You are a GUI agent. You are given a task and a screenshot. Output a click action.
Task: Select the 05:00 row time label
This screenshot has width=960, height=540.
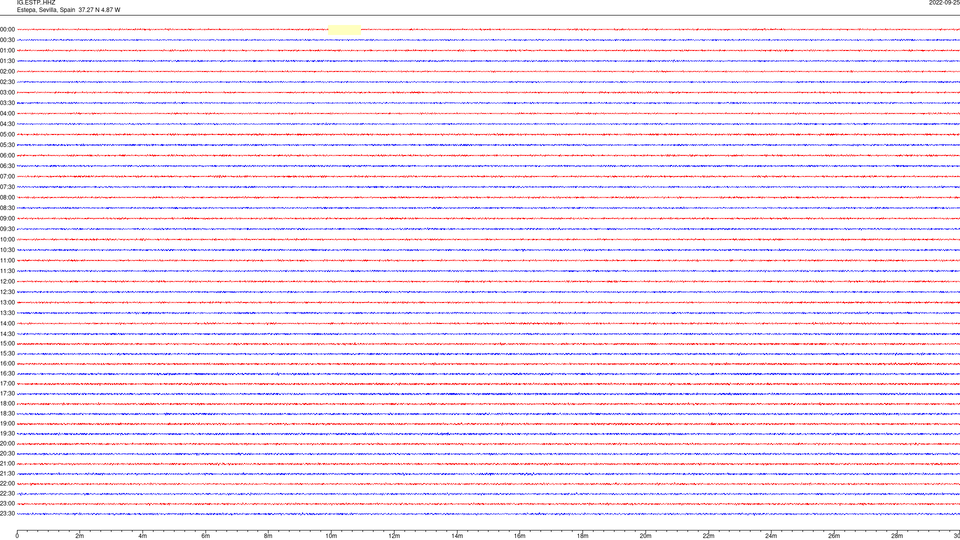(x=7, y=135)
